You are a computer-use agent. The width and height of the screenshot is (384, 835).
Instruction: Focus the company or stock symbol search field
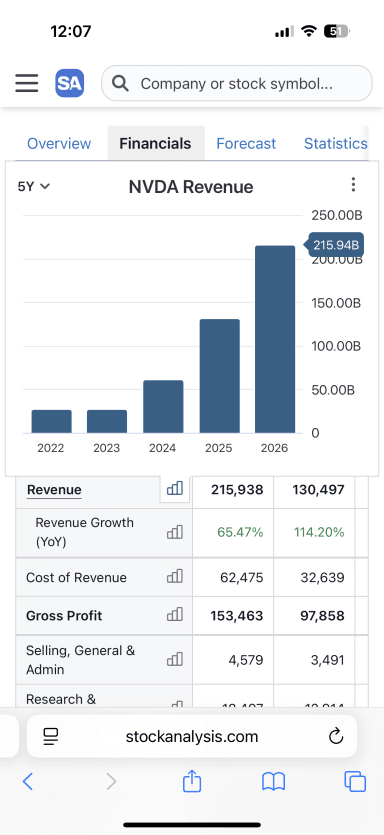(x=236, y=83)
